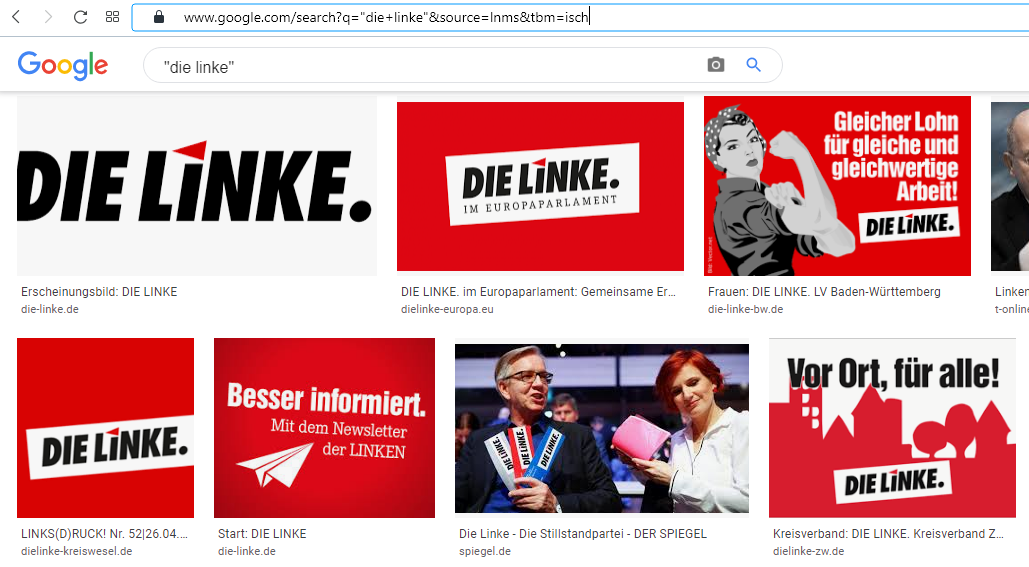Screen dimensions: 1029x567
Task: Open the Gleicher Lohn poster image
Action: pos(837,186)
